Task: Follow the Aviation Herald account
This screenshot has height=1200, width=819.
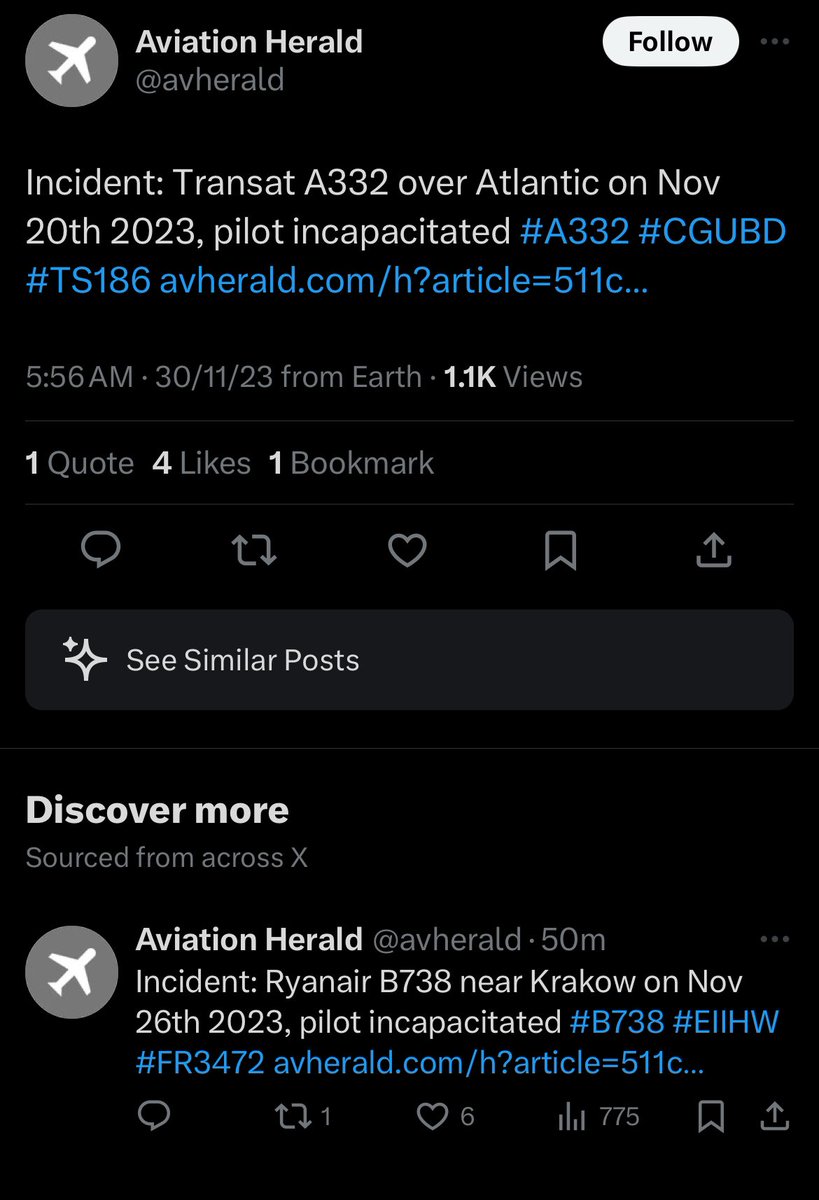Action: (x=669, y=42)
